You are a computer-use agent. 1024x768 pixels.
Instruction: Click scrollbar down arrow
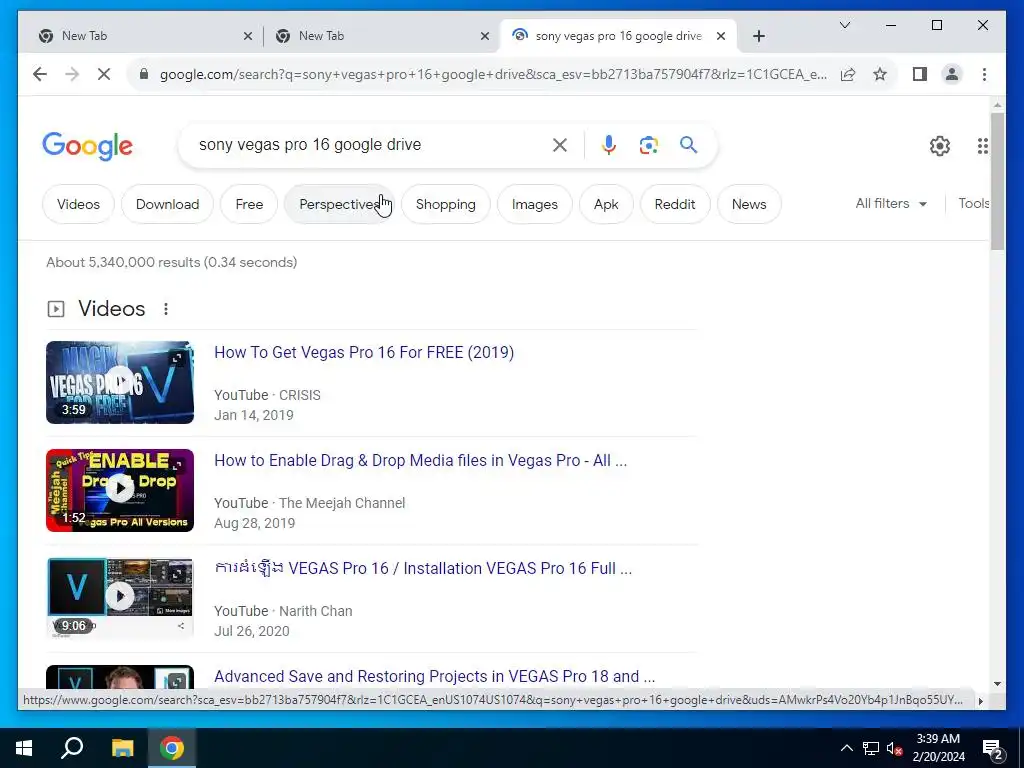pyautogui.click(x=997, y=684)
